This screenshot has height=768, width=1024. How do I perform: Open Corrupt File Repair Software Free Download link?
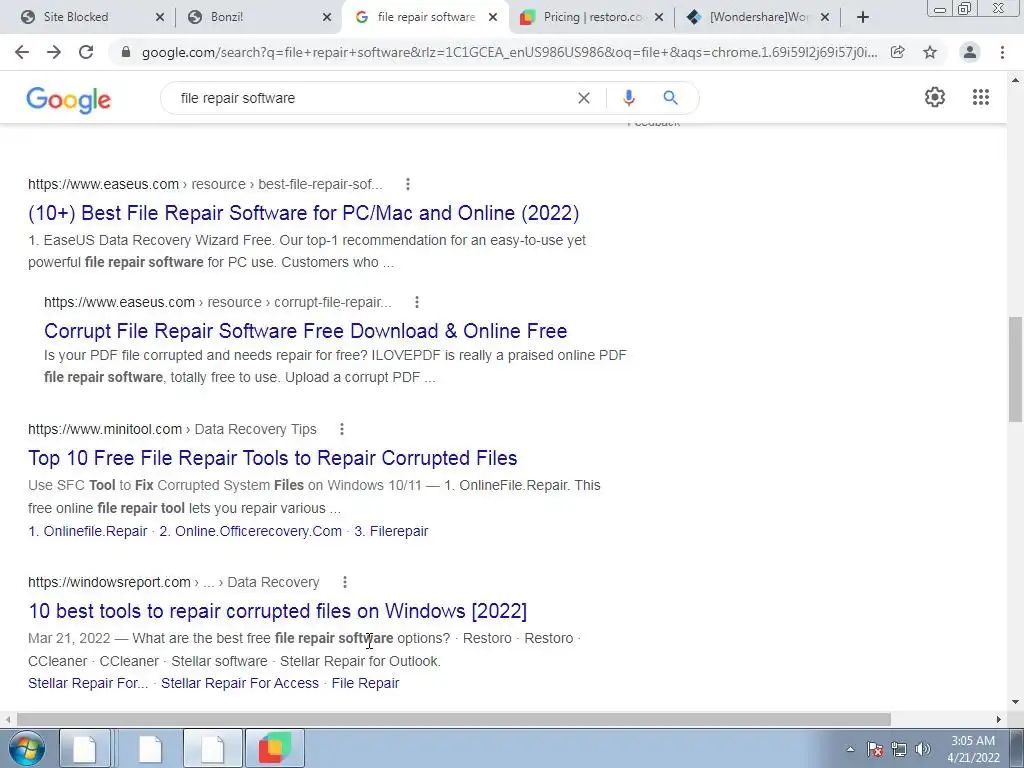click(306, 330)
